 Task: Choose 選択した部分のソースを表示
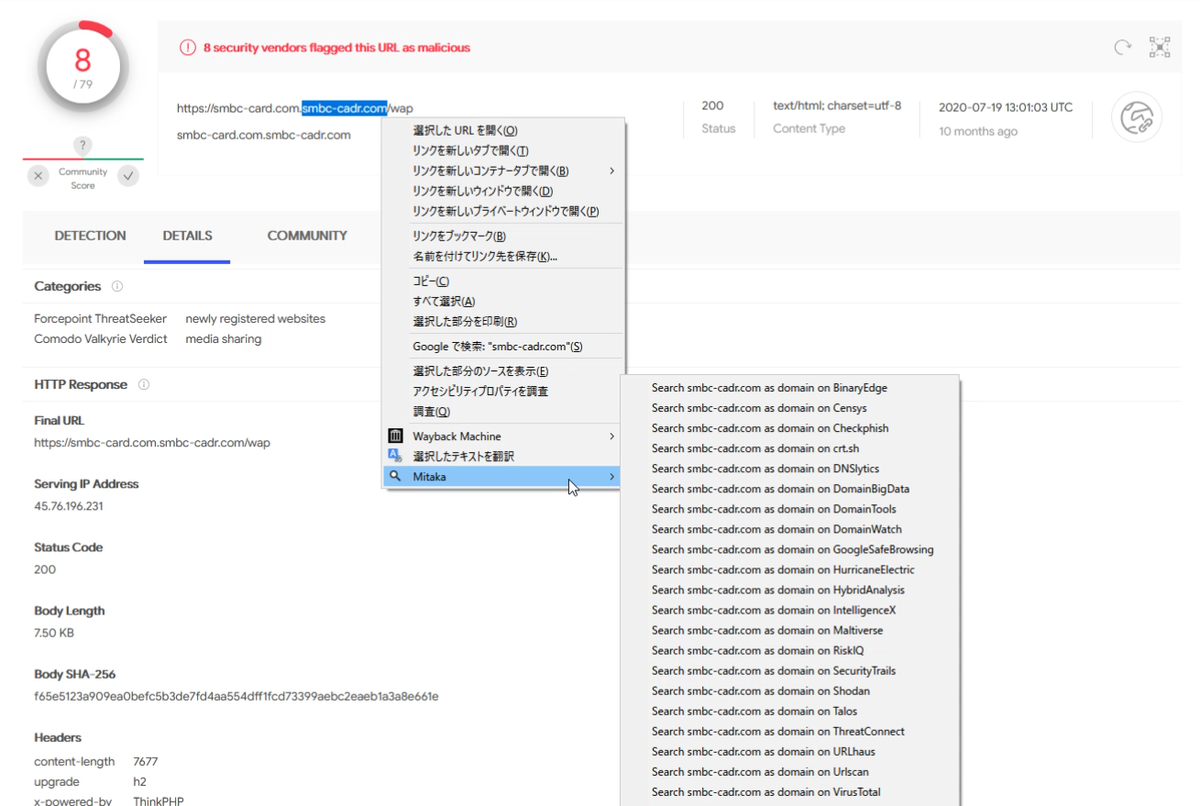503,371
